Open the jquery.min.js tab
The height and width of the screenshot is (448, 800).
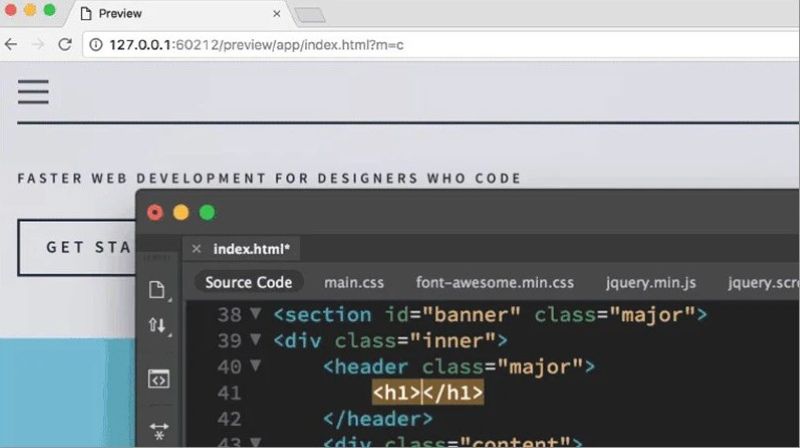[651, 283]
